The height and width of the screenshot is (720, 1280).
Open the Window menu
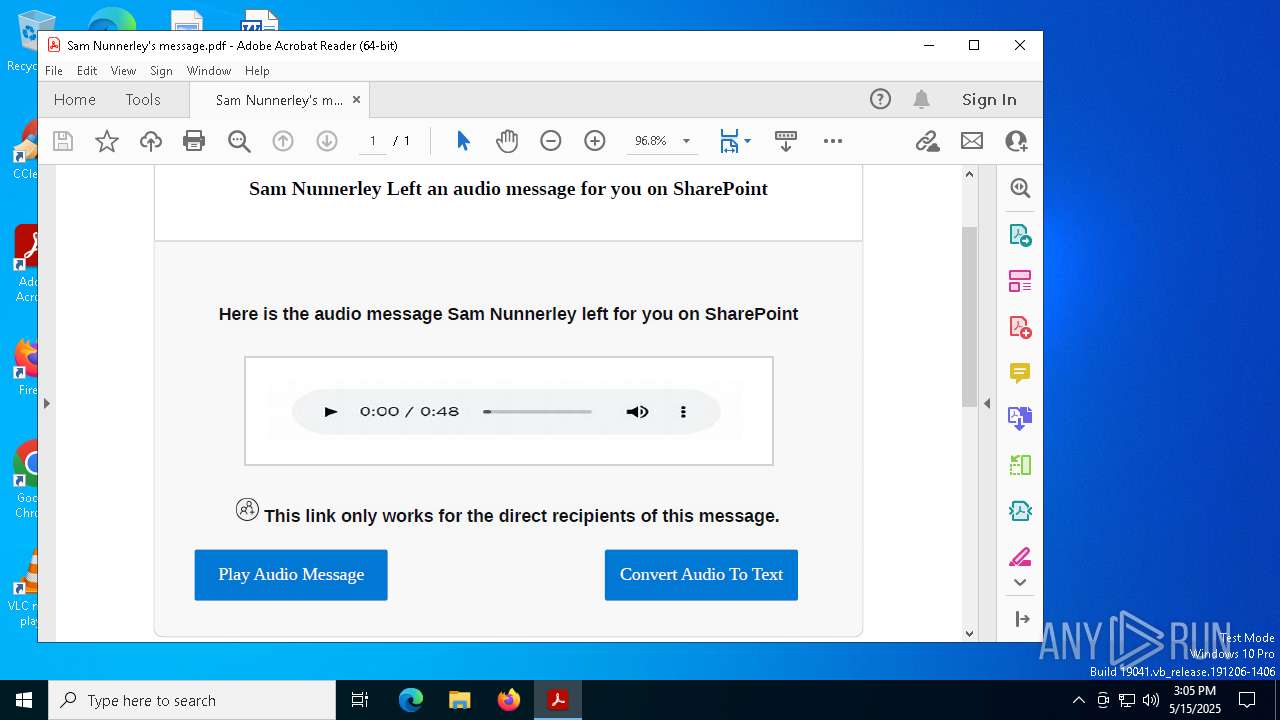(209, 71)
